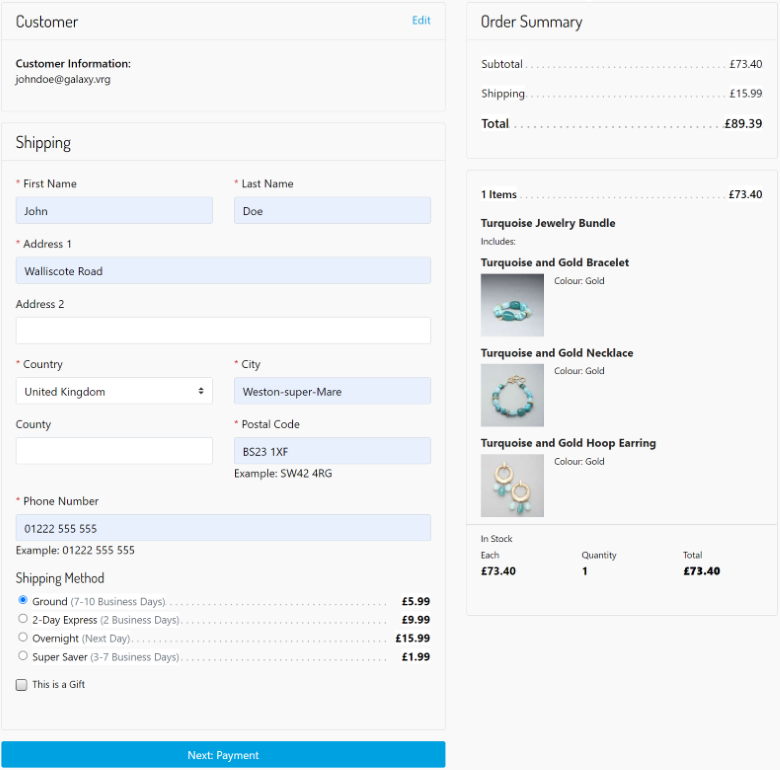Focus the Address 1 field
This screenshot has height=770, width=780.
pyautogui.click(x=223, y=271)
